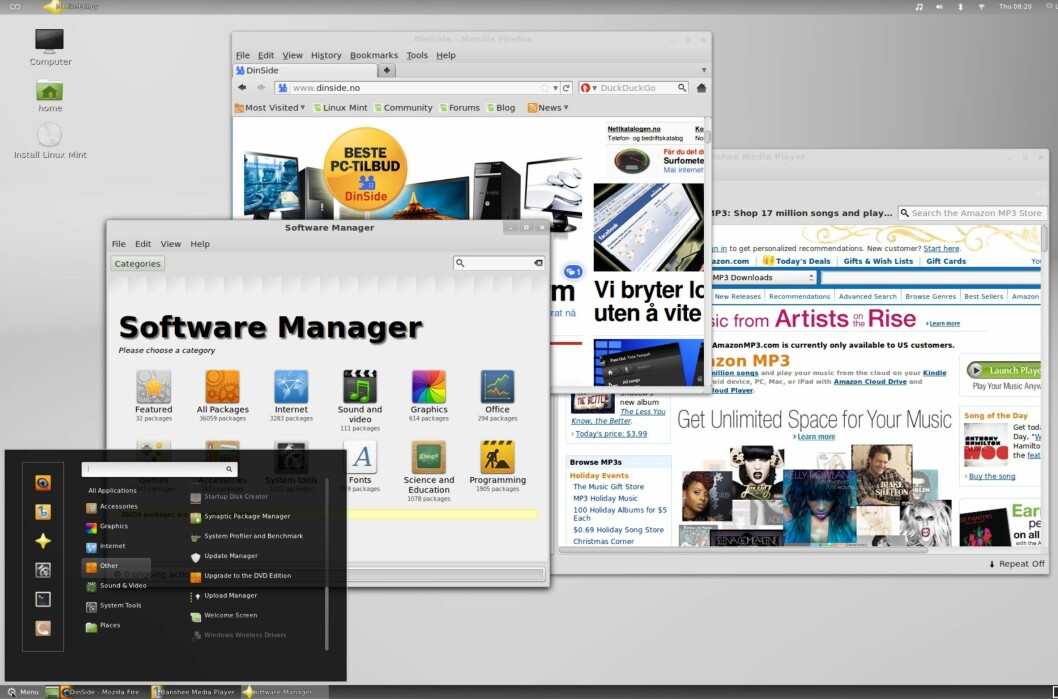This screenshot has width=1058, height=699.
Task: Click the Search the Amazon MP3 Store field
Action: [972, 213]
